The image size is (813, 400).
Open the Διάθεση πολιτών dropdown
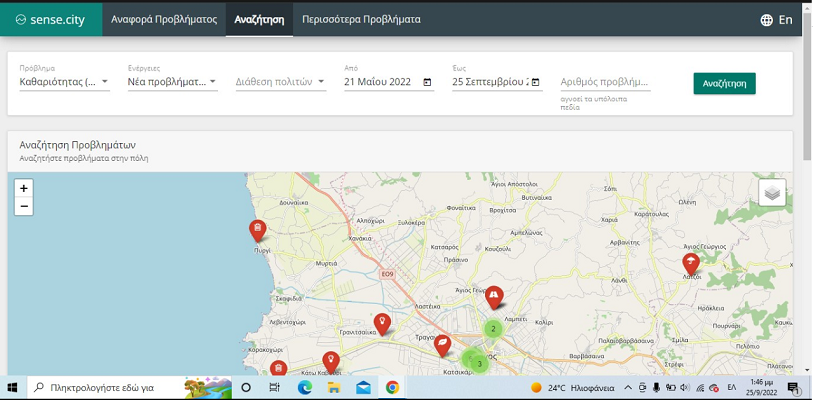[x=280, y=82]
